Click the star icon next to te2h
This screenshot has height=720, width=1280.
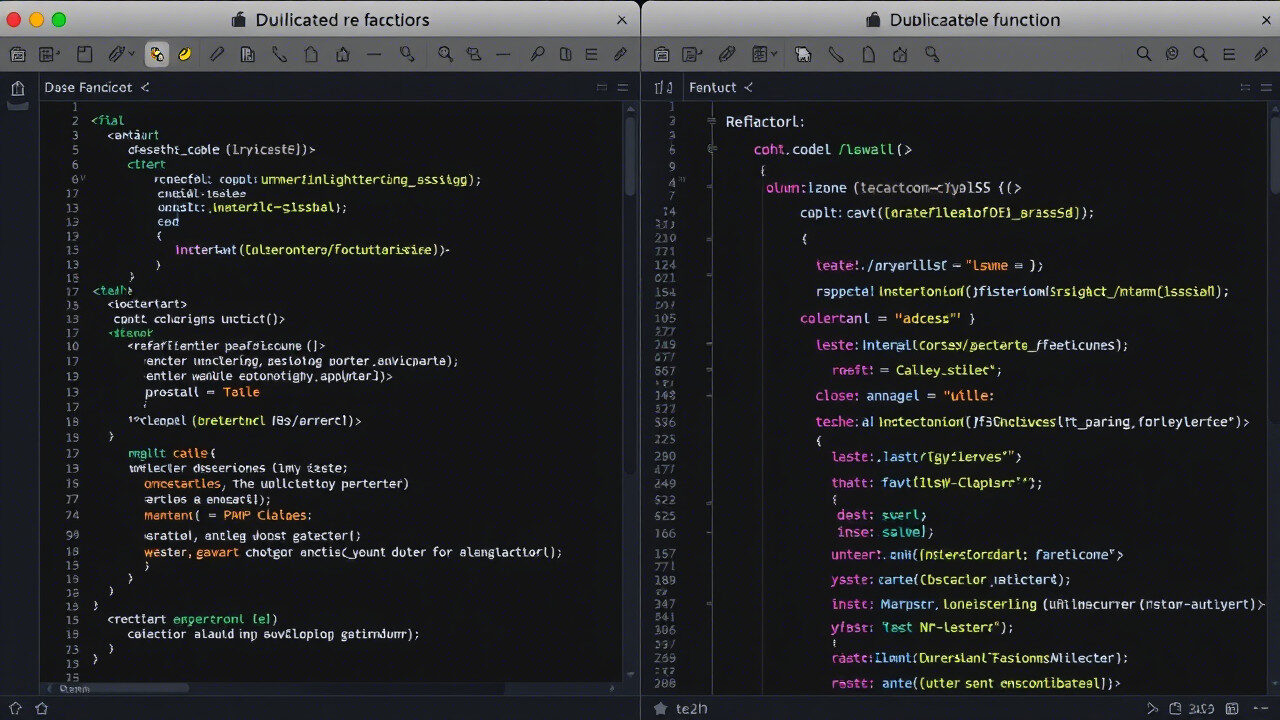tap(660, 708)
